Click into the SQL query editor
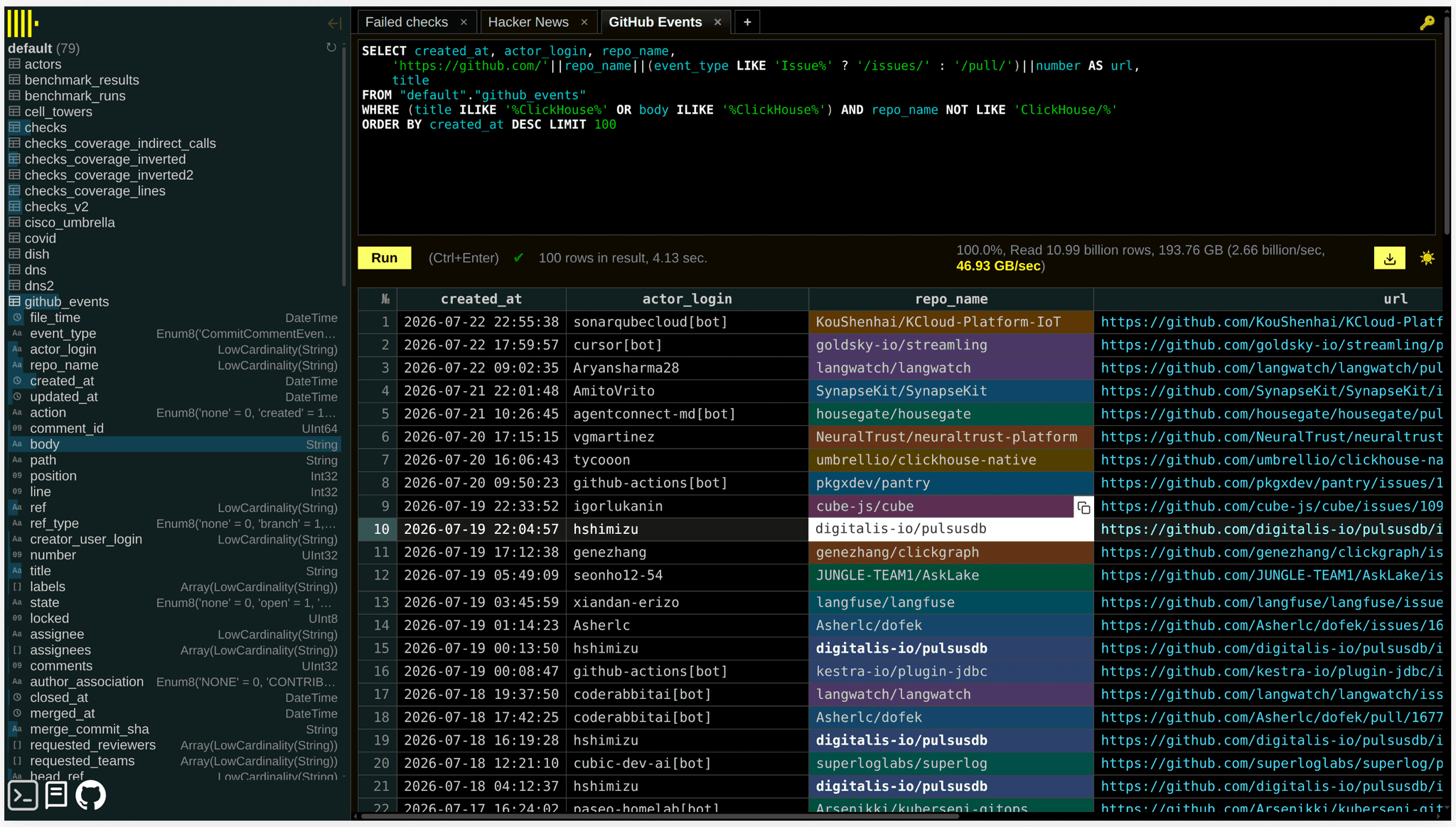Screen dimensions: 1456x827 tap(896, 138)
